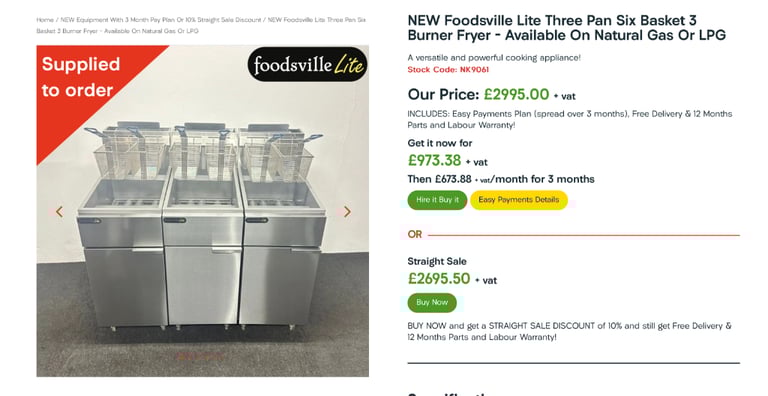
Task: Open Easy Payments Details
Action: point(519,200)
